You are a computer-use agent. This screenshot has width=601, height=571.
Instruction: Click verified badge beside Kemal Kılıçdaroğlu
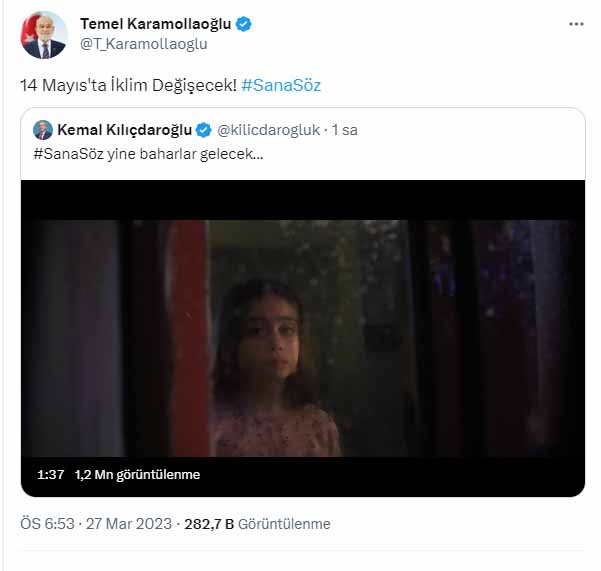pyautogui.click(x=203, y=130)
